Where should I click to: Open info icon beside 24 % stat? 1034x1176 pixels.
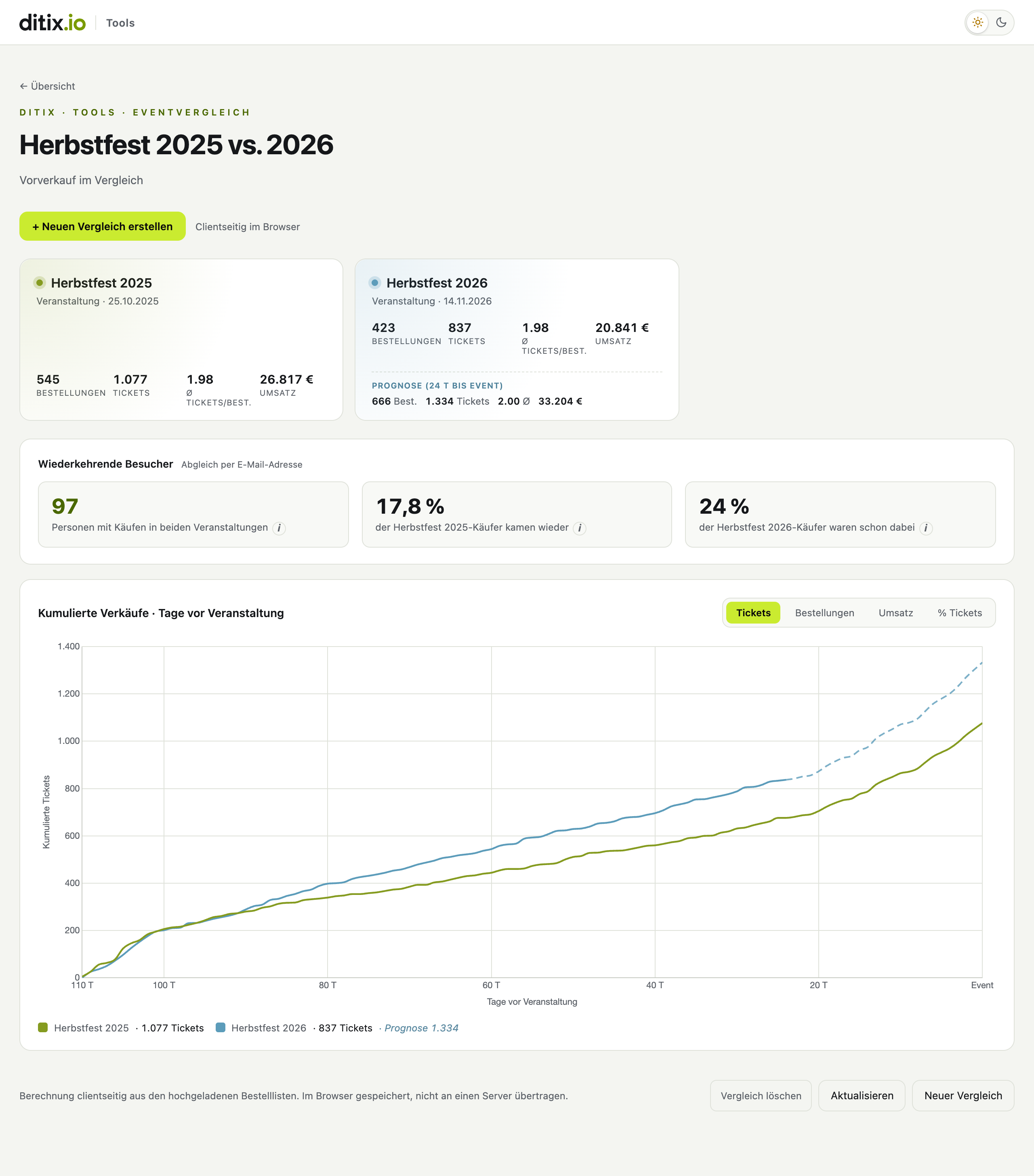pyautogui.click(x=925, y=528)
